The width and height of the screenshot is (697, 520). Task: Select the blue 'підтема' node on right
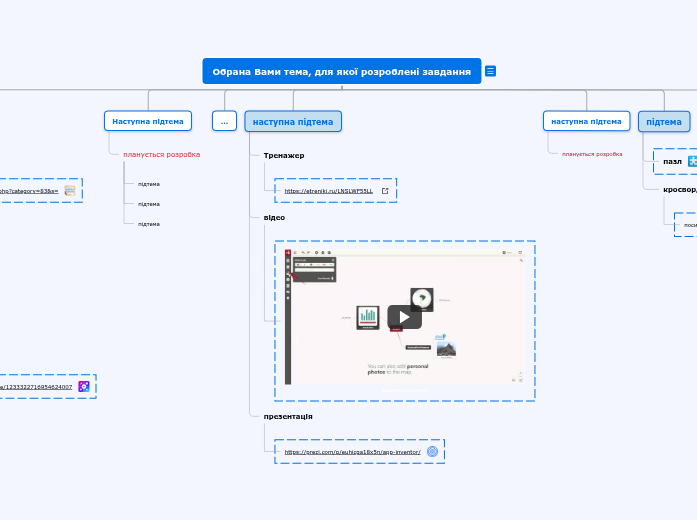point(663,121)
